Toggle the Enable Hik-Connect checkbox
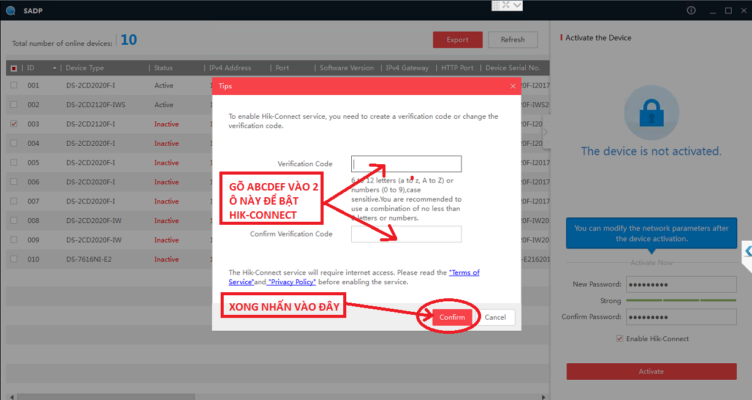The image size is (752, 400). click(619, 339)
